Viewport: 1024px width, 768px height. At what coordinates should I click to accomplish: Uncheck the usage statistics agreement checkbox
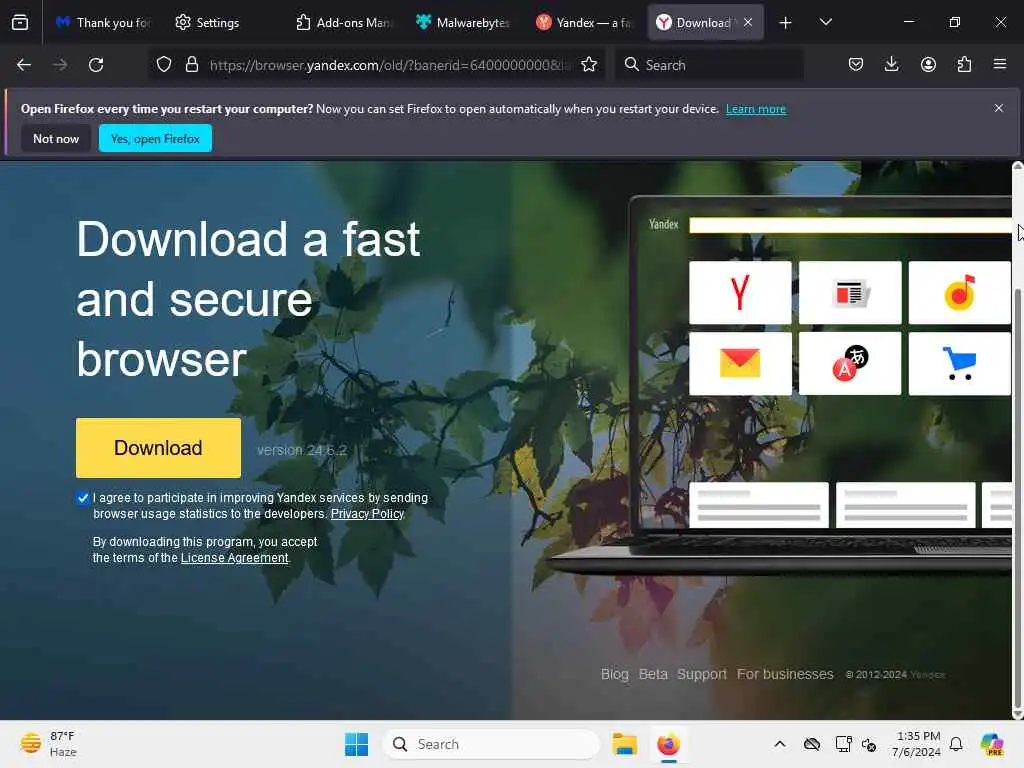83,498
